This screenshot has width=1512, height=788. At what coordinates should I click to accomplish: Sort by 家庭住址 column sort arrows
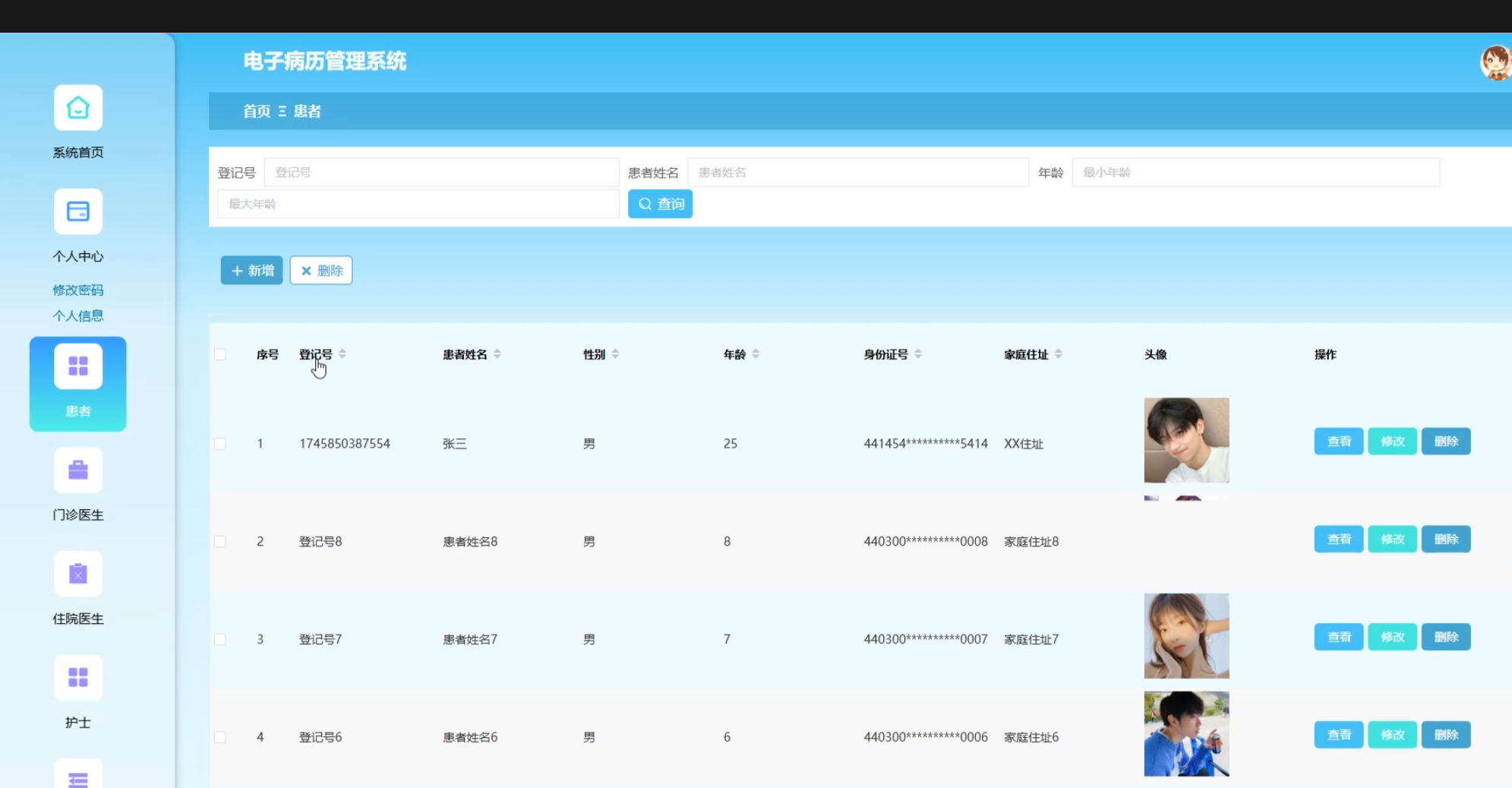point(1059,354)
